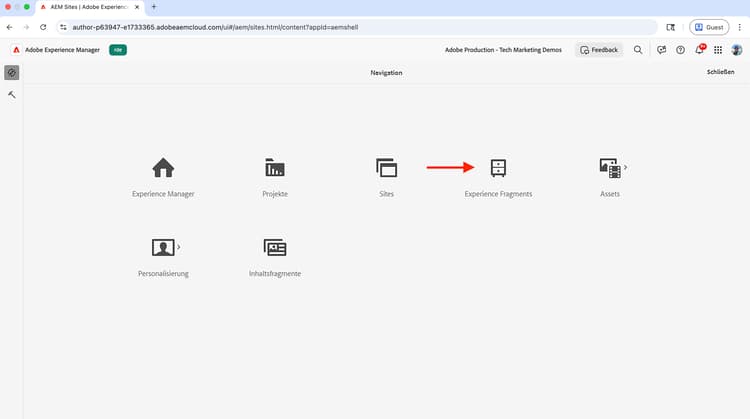Click the Personalisierung label
The image size is (750, 419).
163,274
